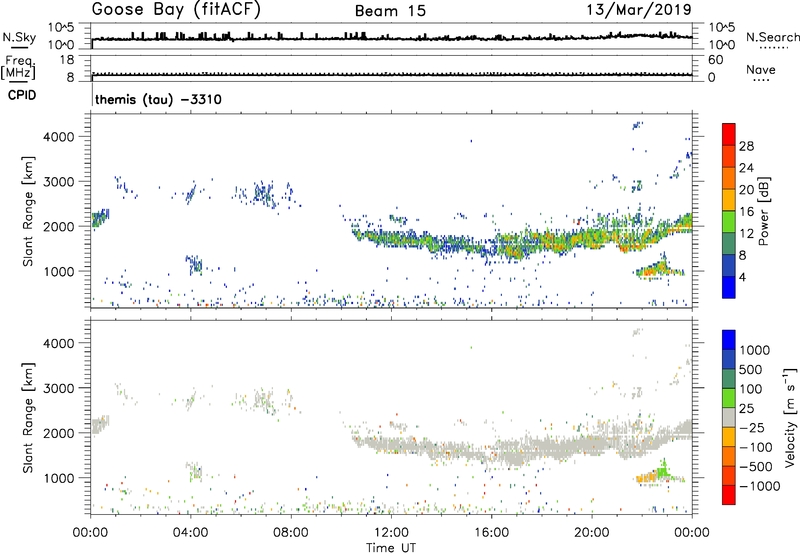This screenshot has height=554, width=800.
Task: Click the '20:00' time axis tick label
Action: [x=592, y=533]
